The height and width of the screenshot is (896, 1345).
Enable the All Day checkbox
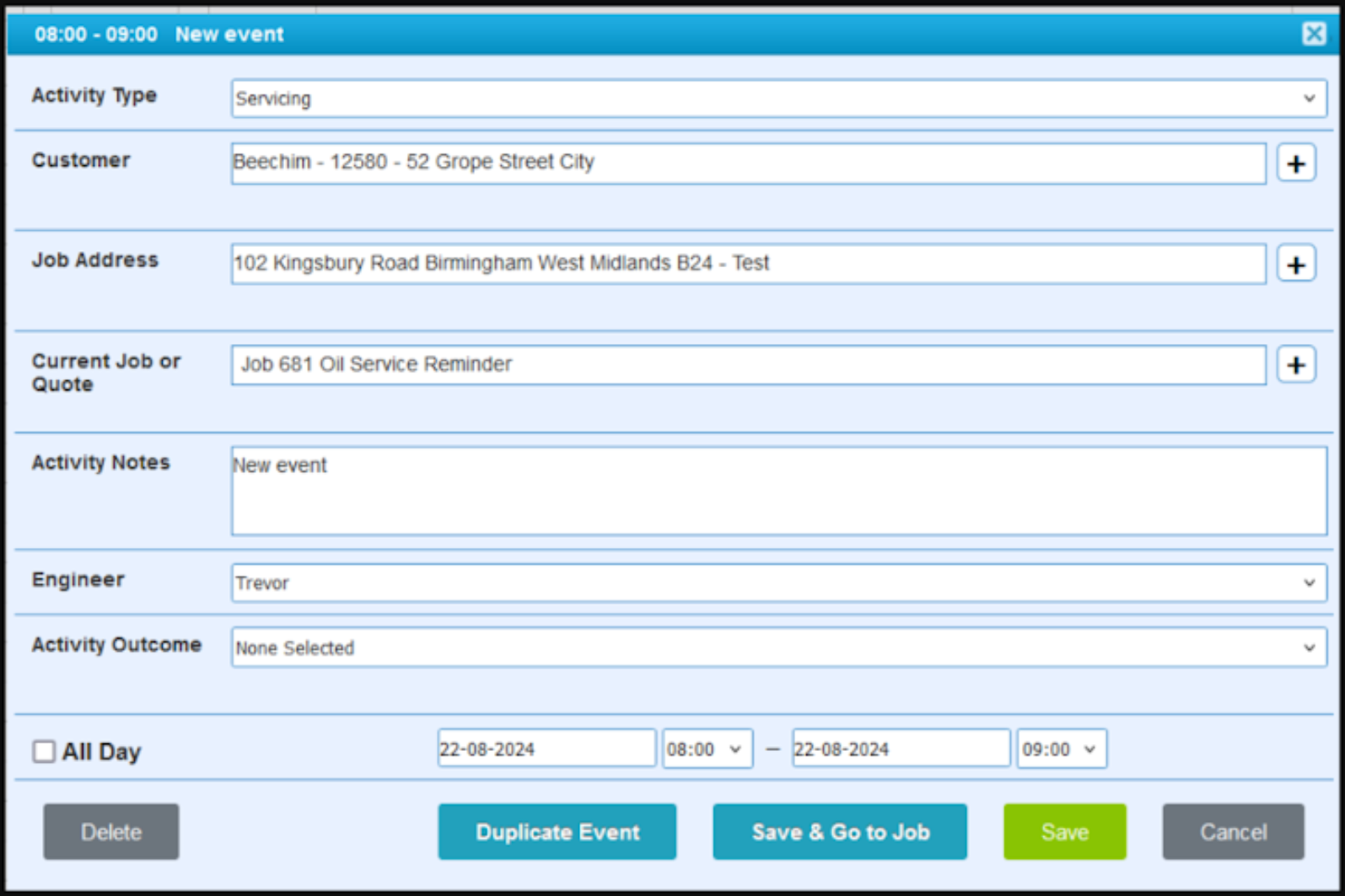point(44,751)
